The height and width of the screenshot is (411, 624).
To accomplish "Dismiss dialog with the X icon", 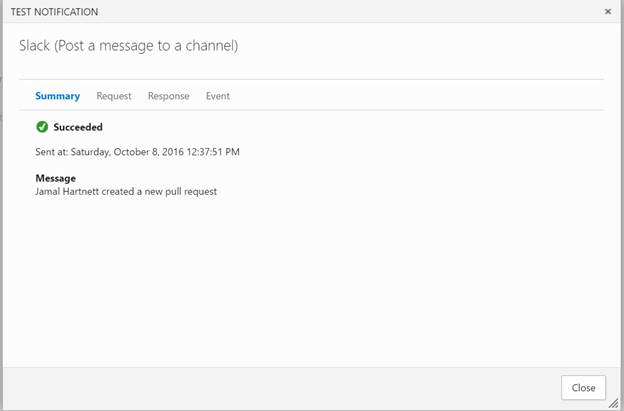I will coord(608,11).
